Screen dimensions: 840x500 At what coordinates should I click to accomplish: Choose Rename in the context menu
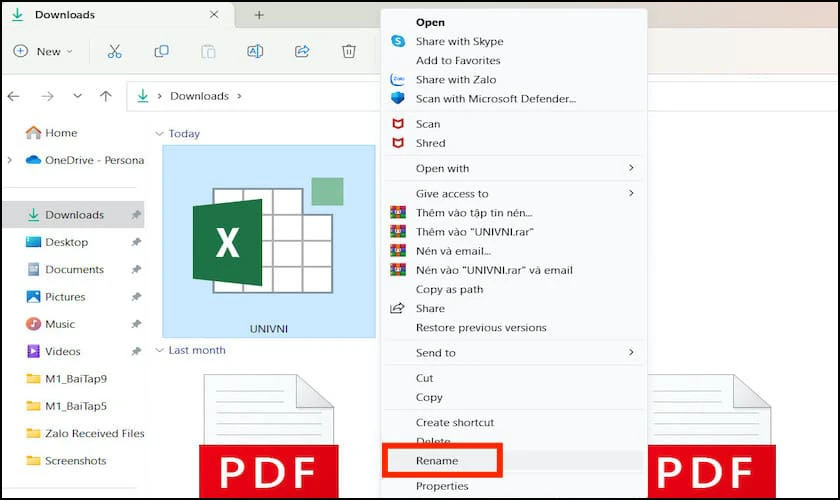(437, 461)
